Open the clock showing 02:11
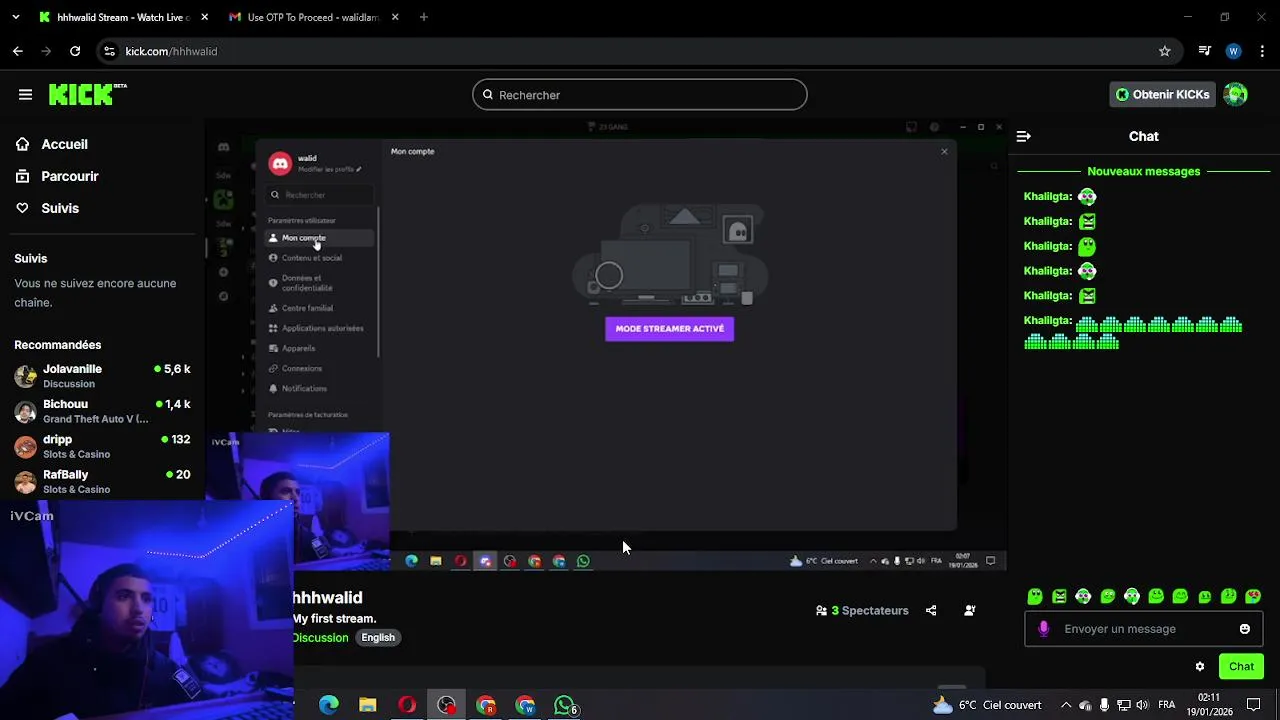1280x720 pixels. point(1208,705)
